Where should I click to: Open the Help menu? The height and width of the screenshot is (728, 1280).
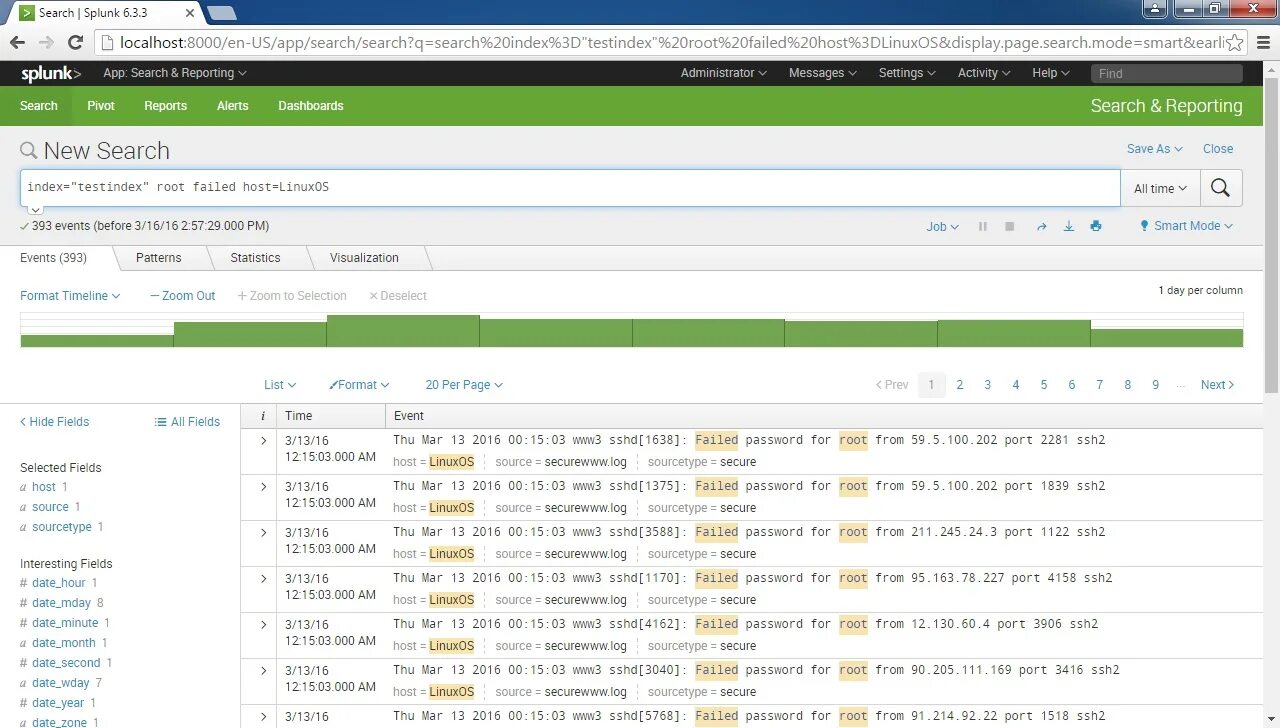[1051, 73]
